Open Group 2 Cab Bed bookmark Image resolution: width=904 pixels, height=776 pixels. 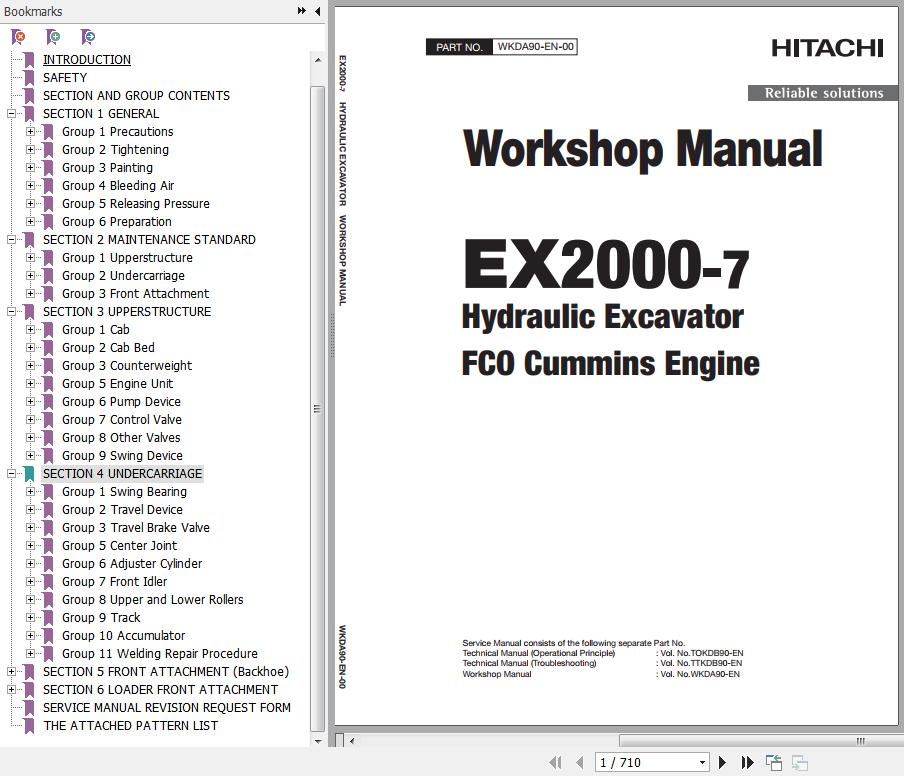108,348
